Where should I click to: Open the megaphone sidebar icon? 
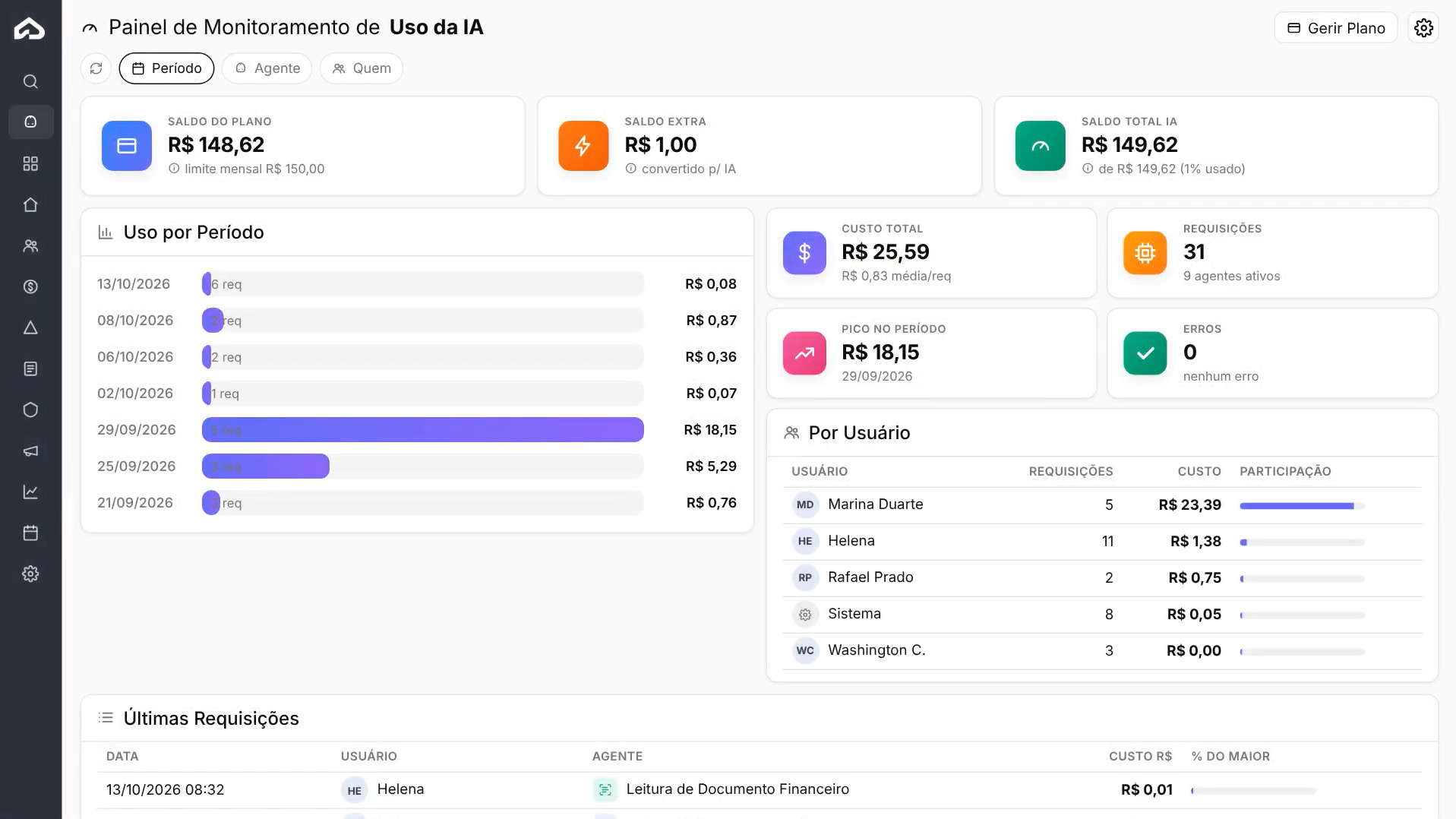pos(30,451)
